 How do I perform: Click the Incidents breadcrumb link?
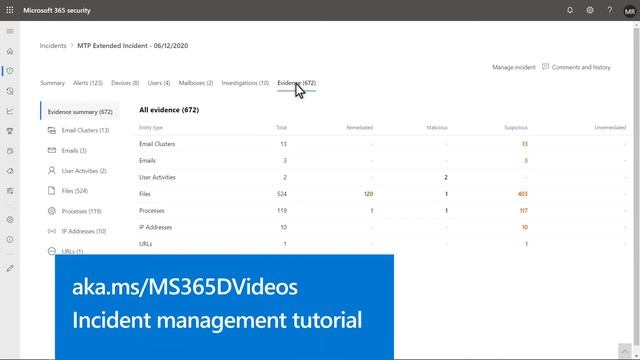point(53,46)
